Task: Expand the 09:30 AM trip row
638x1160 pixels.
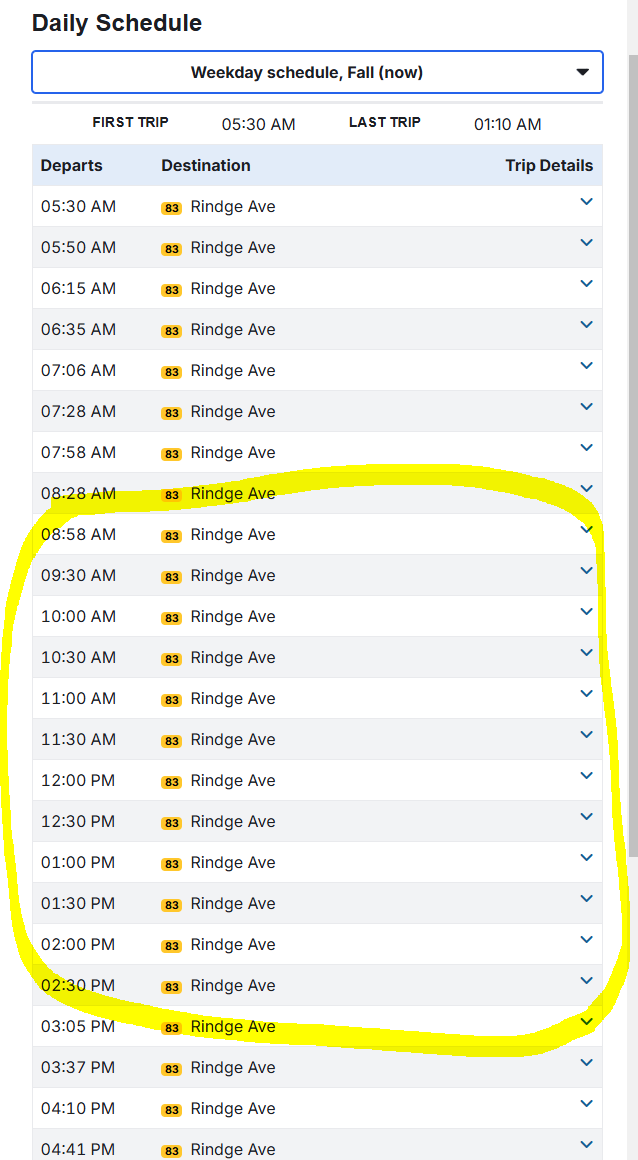Action: [586, 571]
